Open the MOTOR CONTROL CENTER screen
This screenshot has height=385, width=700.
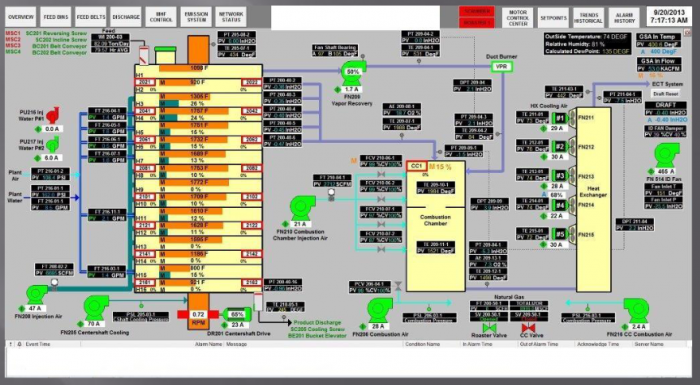[x=518, y=18]
